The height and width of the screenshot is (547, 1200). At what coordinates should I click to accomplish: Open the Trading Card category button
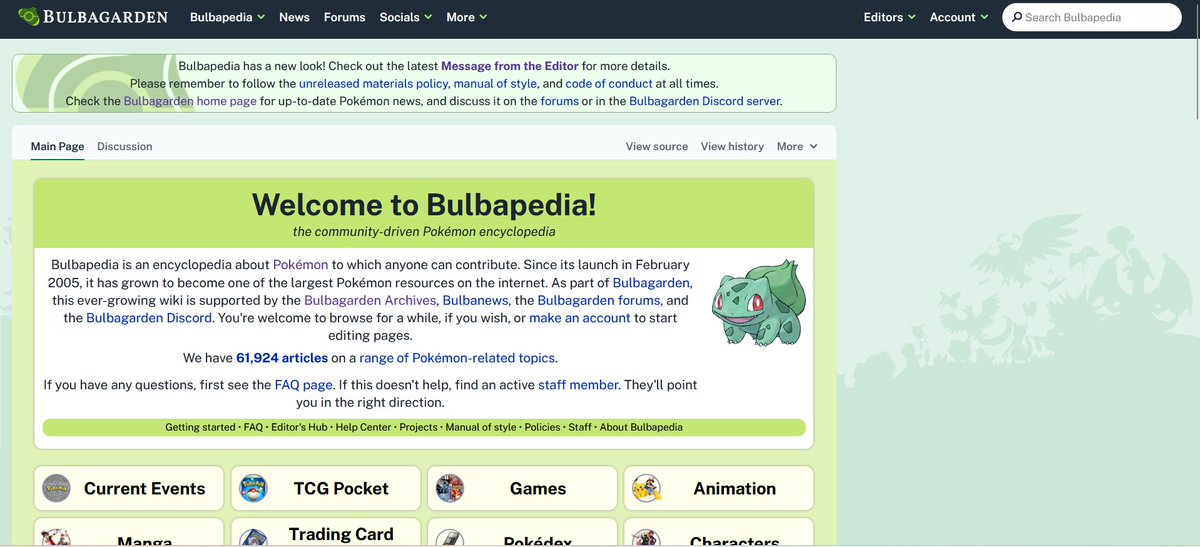(325, 532)
